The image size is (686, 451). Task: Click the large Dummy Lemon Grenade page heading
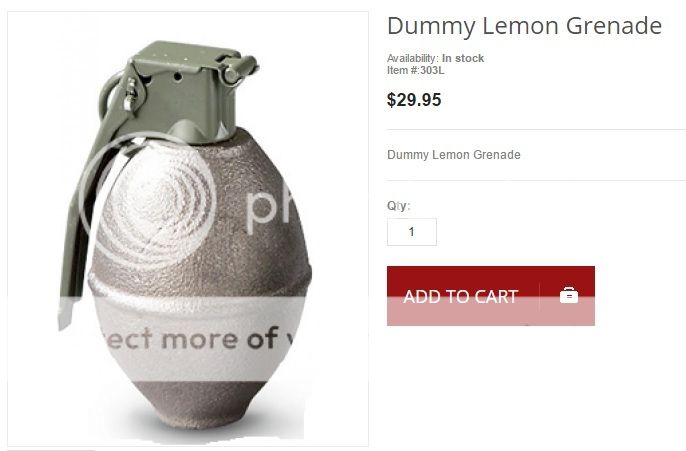(x=524, y=25)
